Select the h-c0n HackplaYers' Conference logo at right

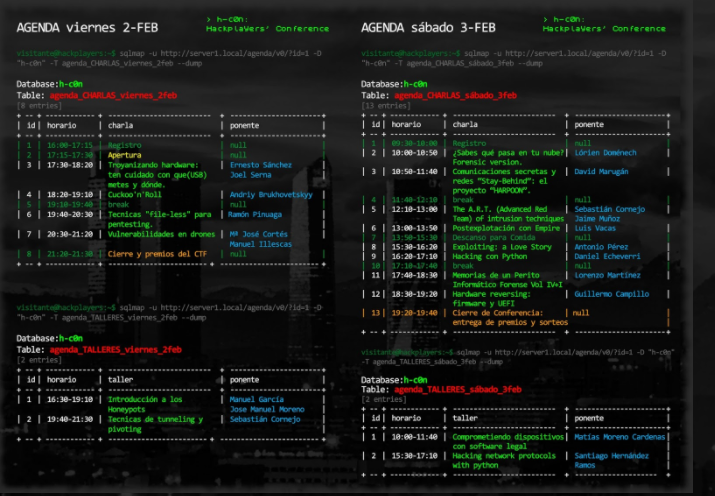610,24
